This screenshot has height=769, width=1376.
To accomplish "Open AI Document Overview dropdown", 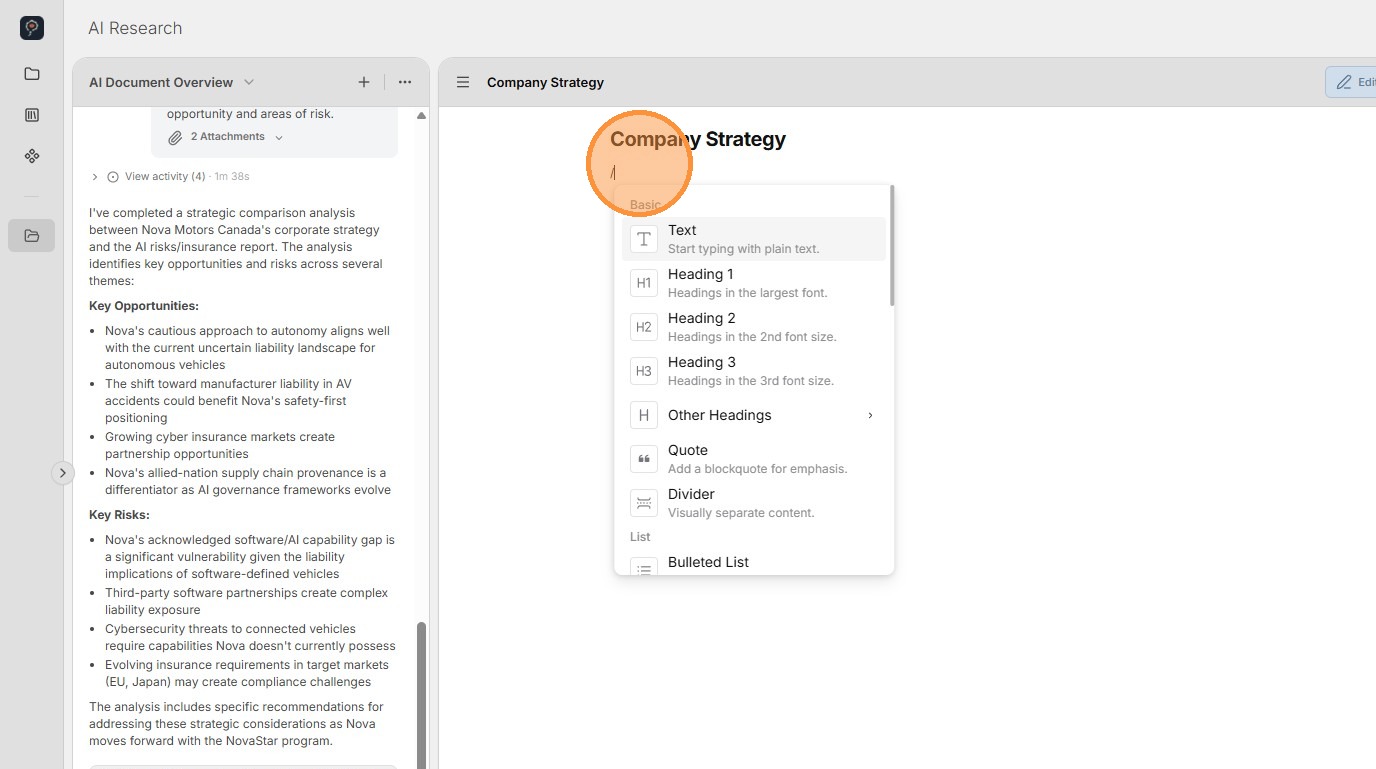I will [172, 82].
